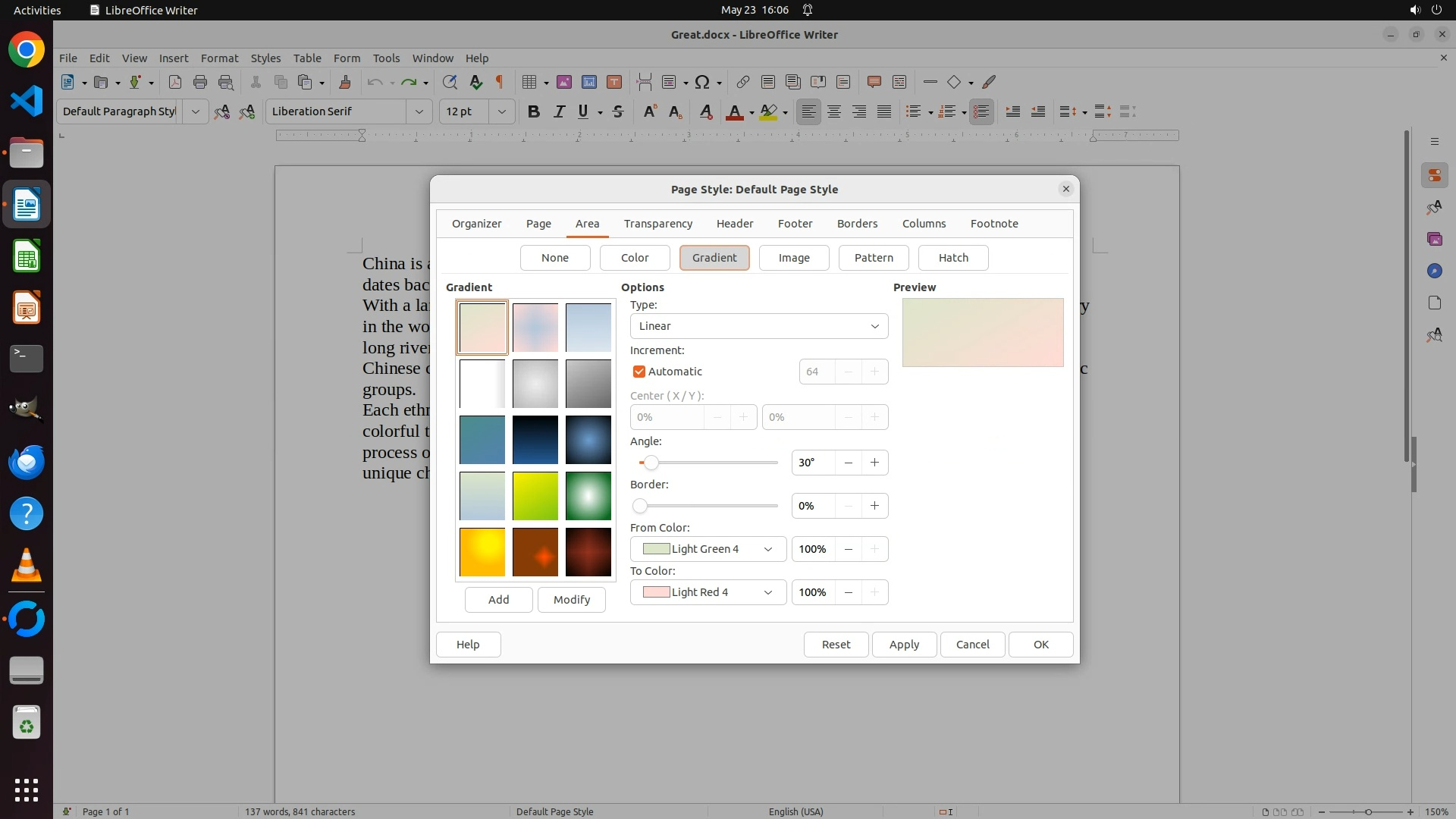This screenshot has width=1456, height=819.
Task: Open the Borders tab
Action: click(x=857, y=224)
